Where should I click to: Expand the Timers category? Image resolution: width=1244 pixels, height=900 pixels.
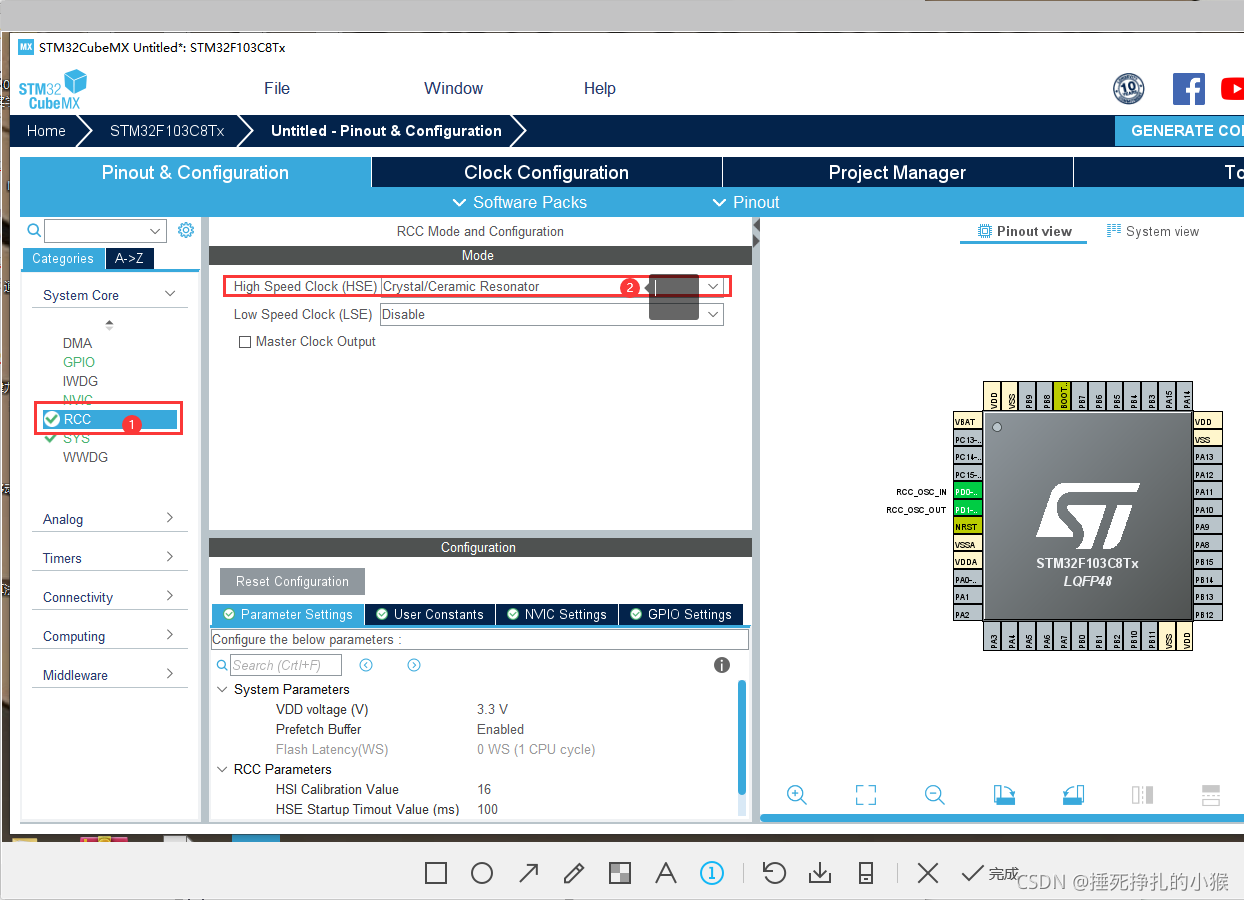pos(170,557)
